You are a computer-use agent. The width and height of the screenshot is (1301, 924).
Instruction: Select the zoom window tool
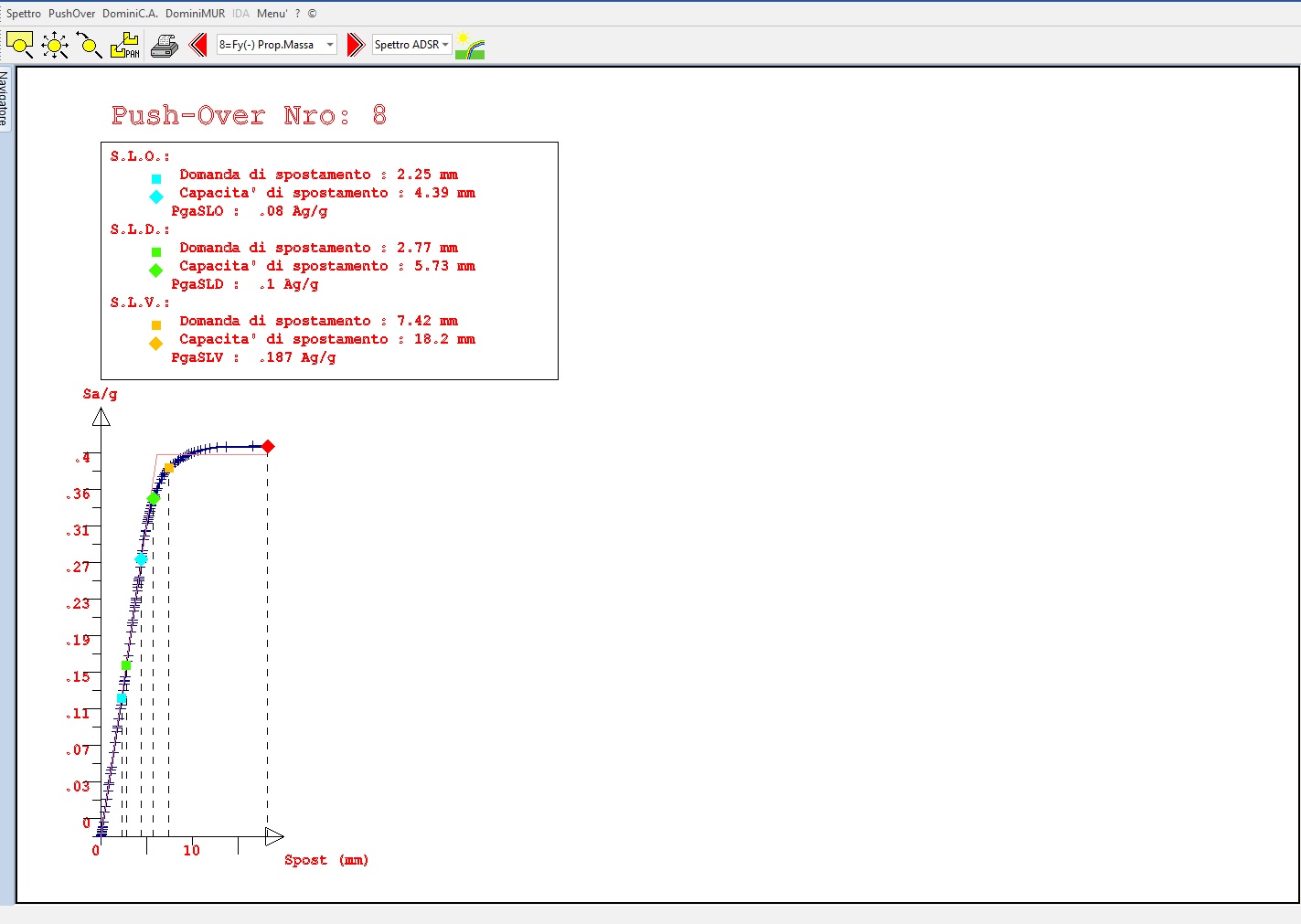[20, 45]
